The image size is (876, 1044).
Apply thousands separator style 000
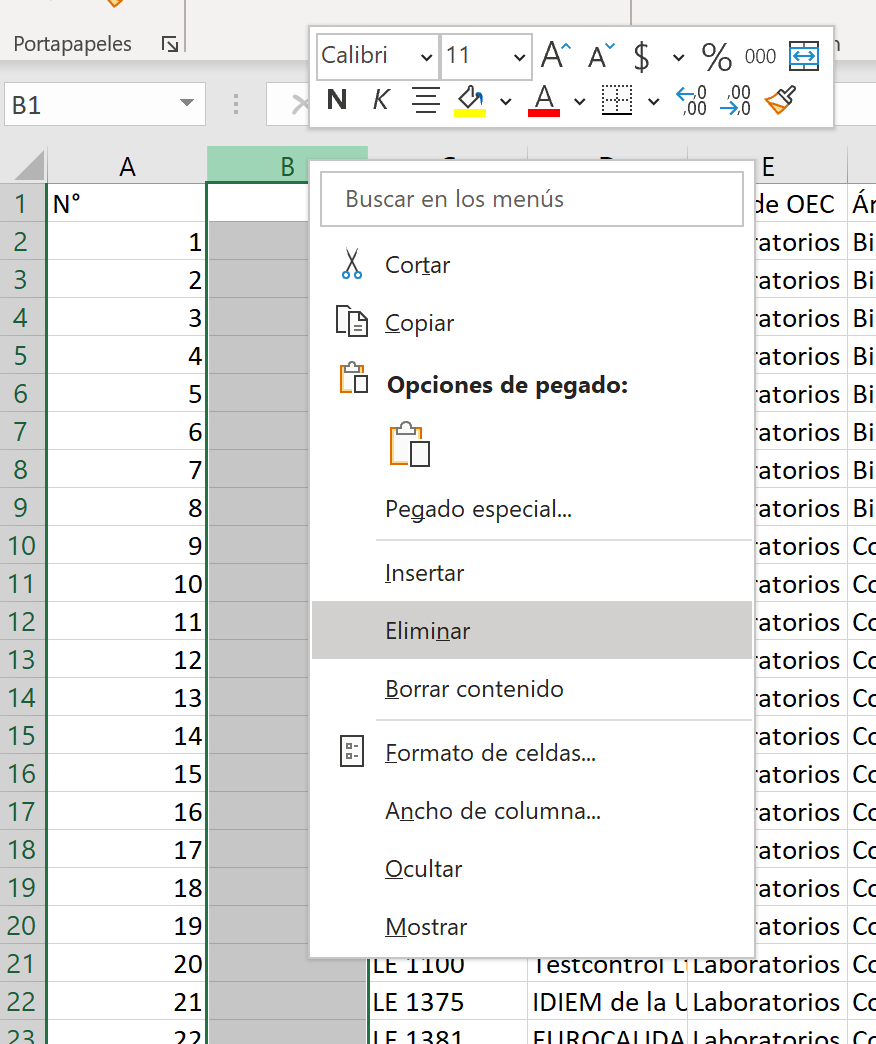[760, 57]
